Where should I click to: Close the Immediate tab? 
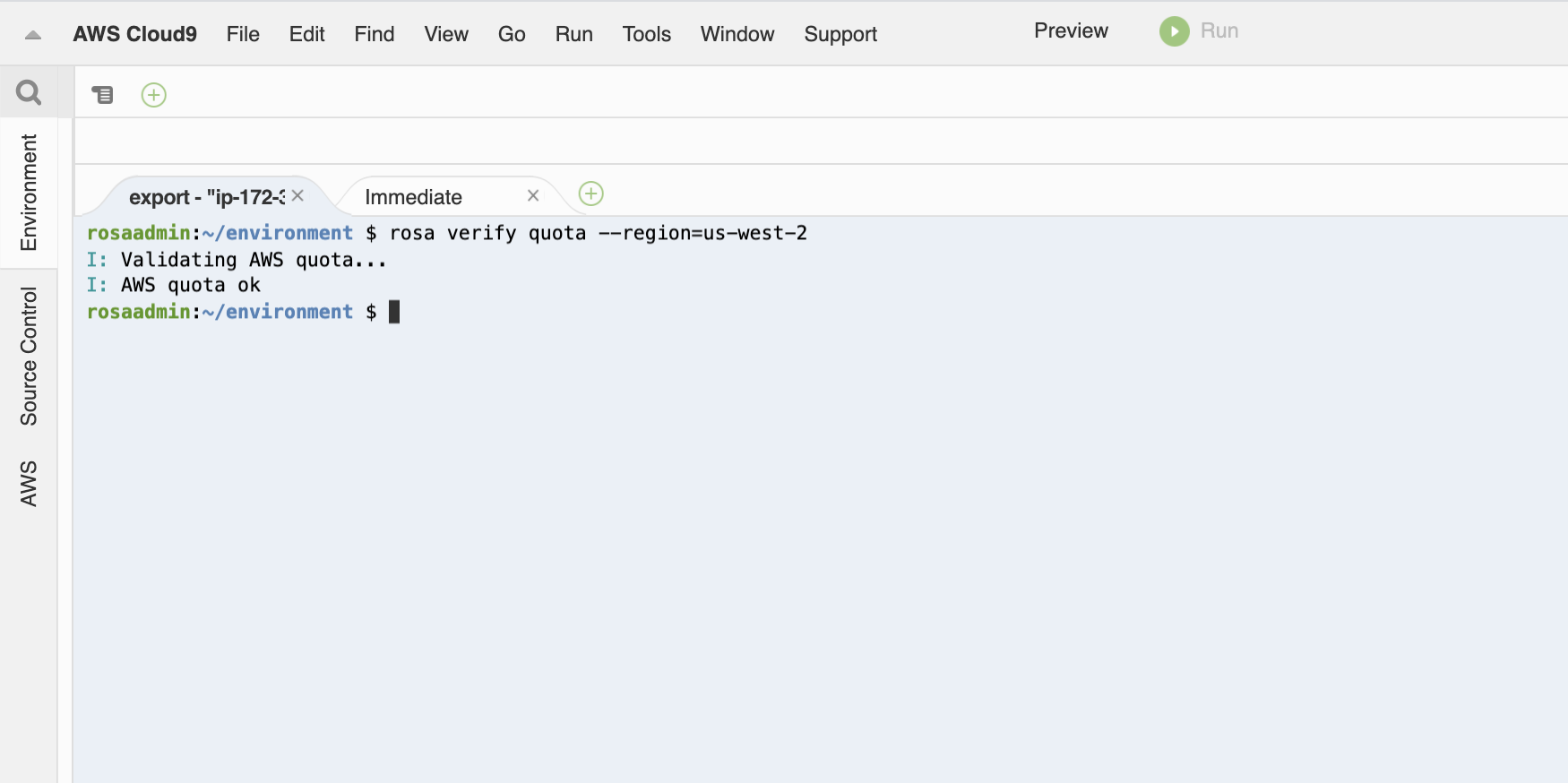[533, 195]
